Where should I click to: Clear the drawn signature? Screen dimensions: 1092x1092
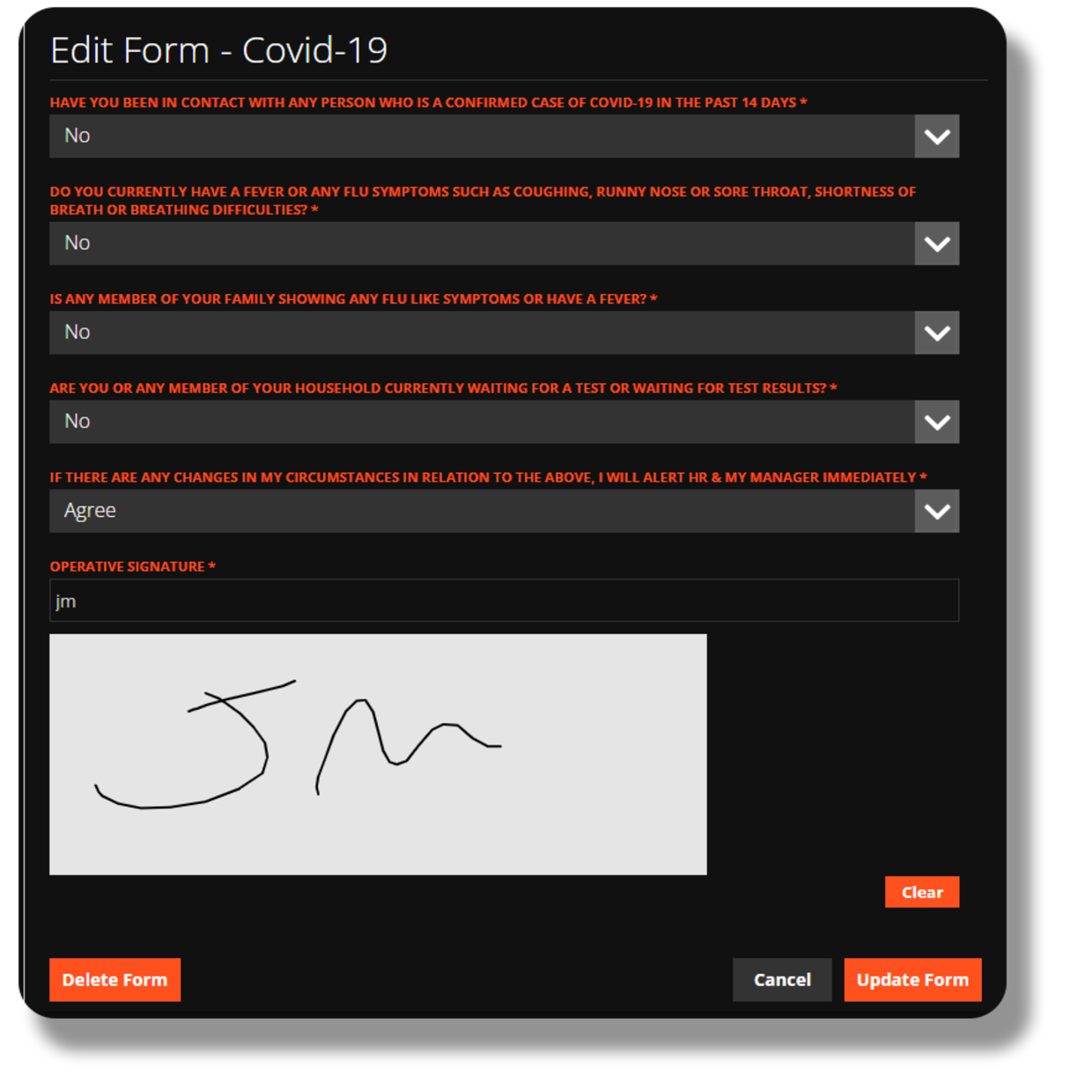(922, 892)
